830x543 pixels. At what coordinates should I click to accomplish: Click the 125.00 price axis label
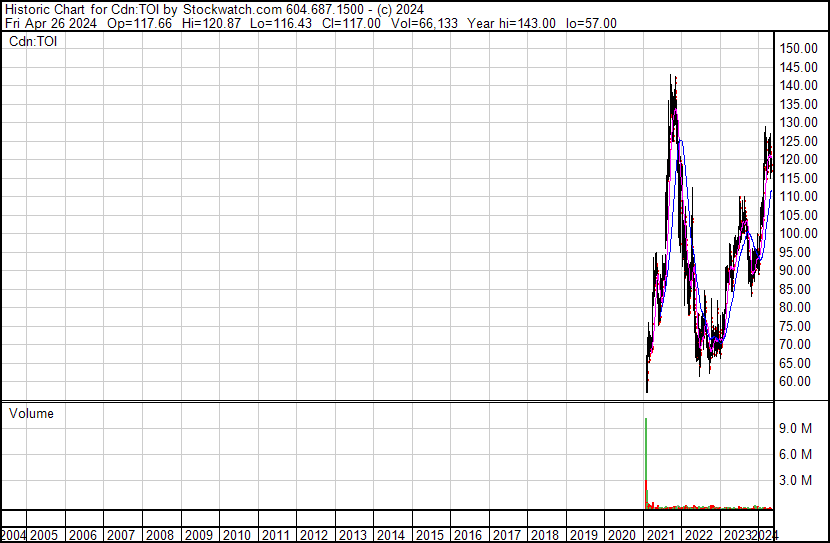tap(798, 141)
